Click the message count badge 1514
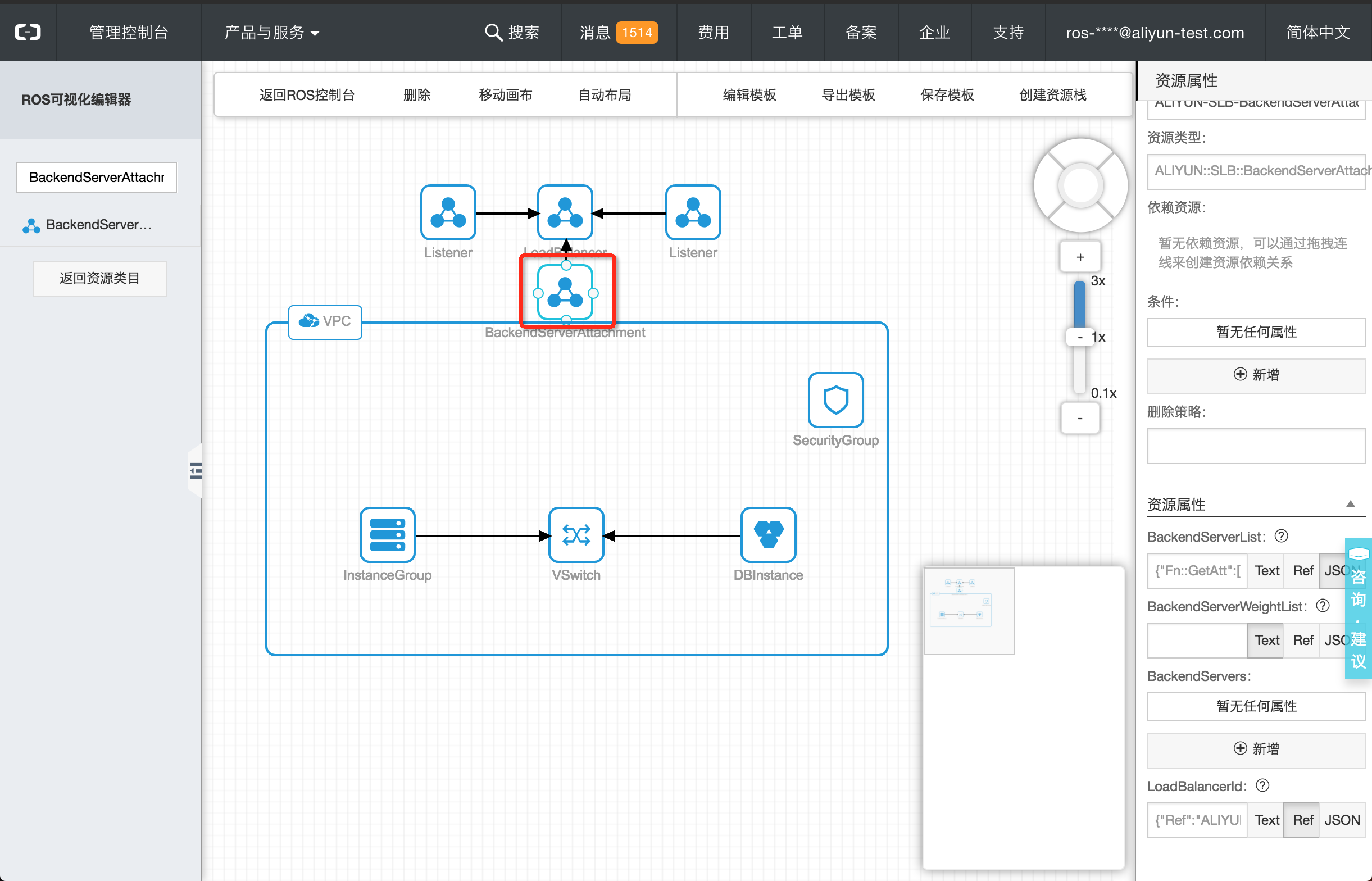1372x881 pixels. pyautogui.click(x=637, y=33)
